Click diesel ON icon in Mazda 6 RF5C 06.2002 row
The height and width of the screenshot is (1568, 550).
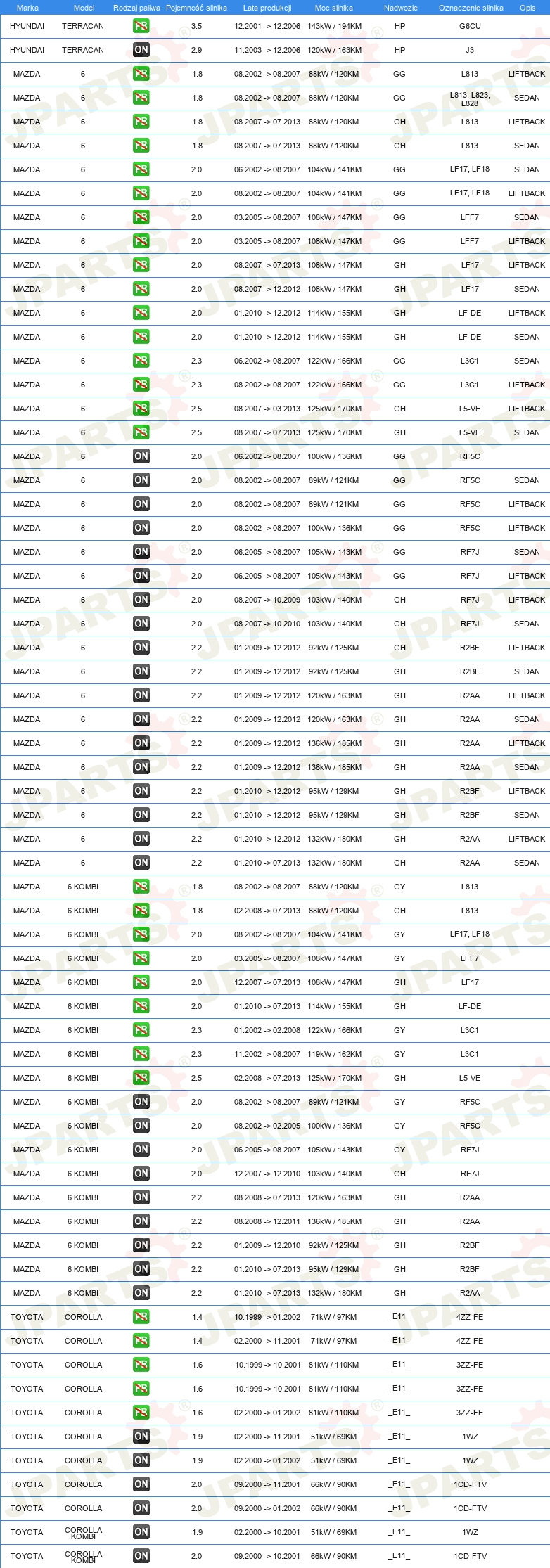coord(141,456)
